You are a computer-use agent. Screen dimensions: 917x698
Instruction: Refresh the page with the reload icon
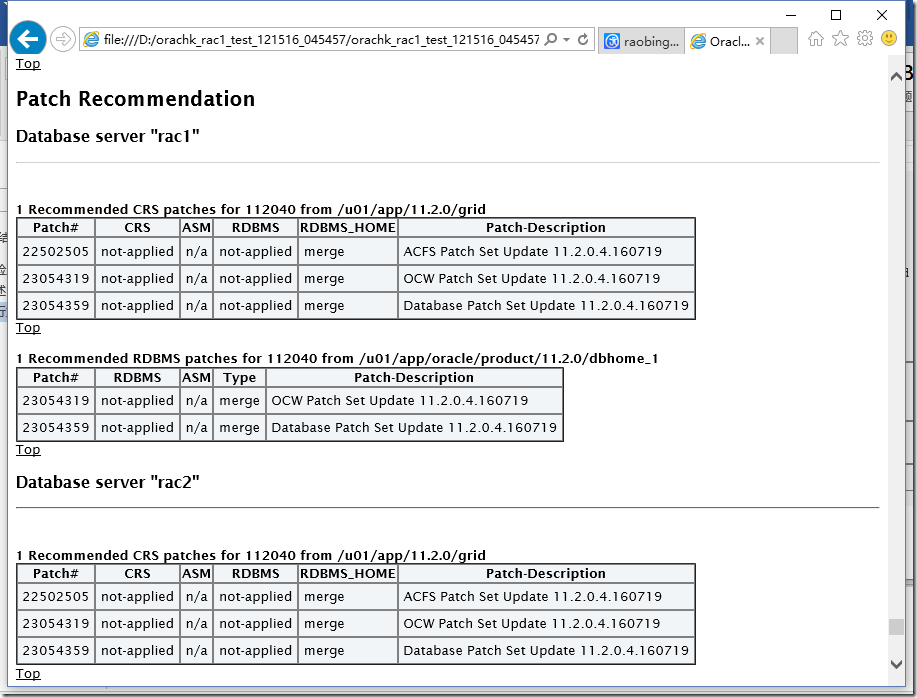[583, 40]
